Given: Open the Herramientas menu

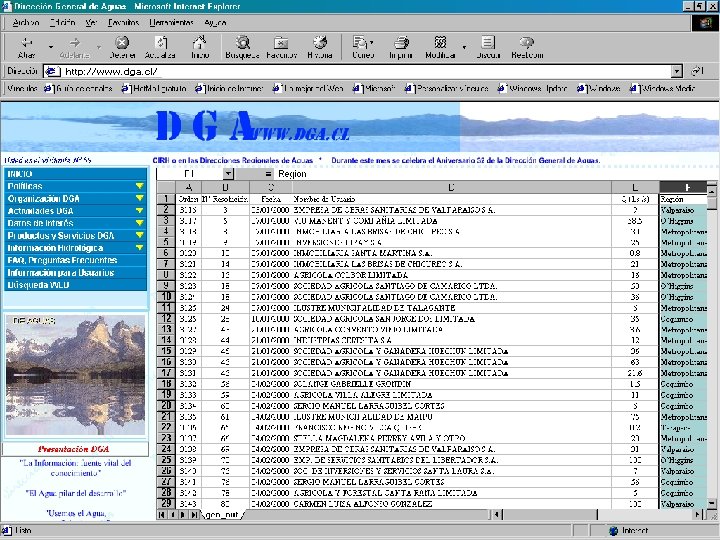Looking at the screenshot, I should pos(171,22).
